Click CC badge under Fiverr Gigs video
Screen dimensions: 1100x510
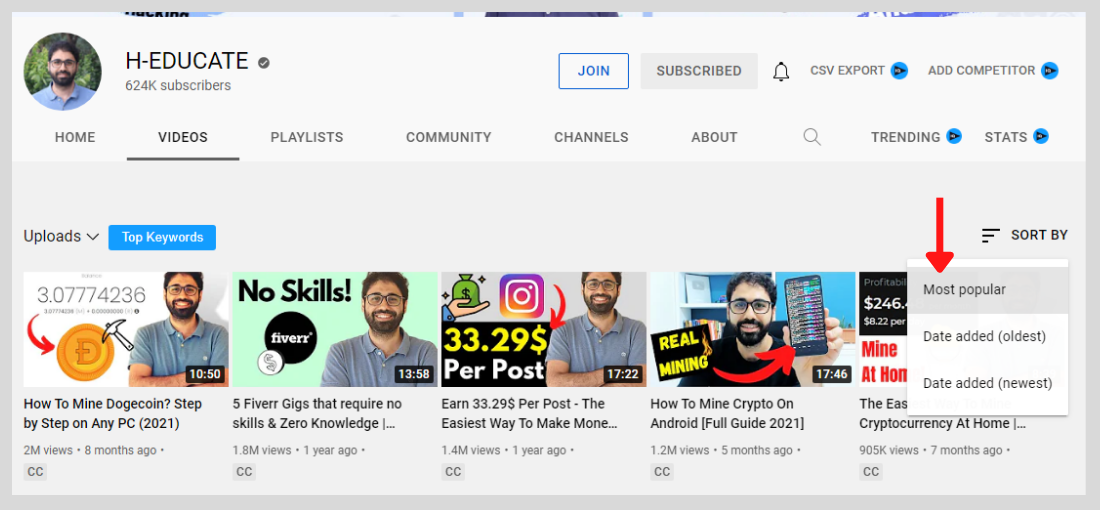(244, 472)
